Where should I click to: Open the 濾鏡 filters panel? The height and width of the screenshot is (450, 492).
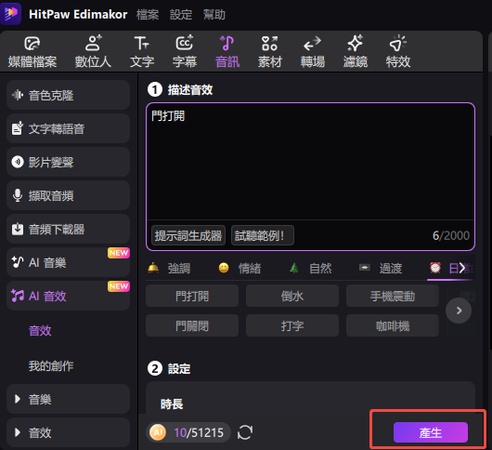click(355, 52)
